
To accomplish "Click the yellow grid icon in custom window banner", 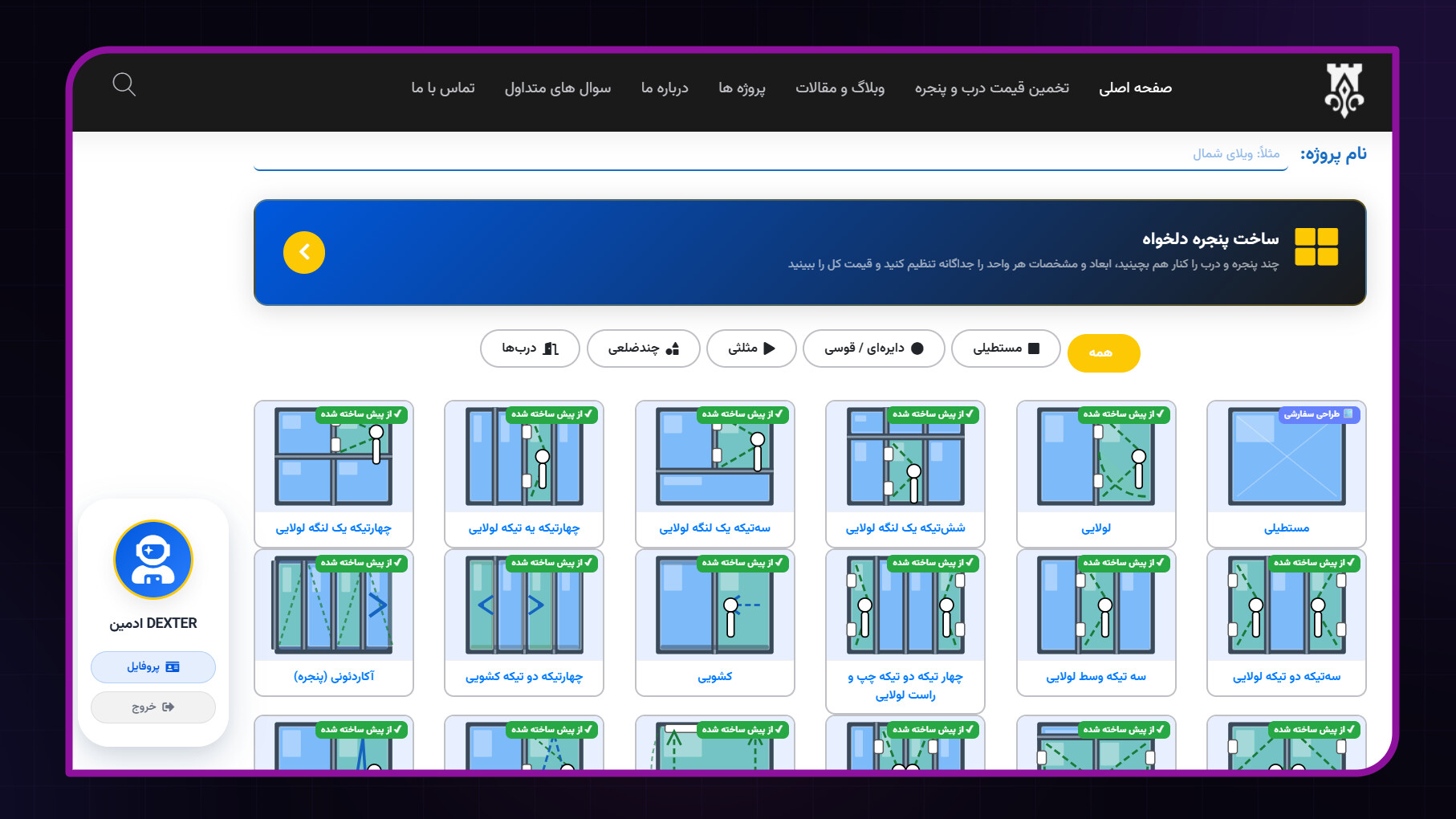I will coord(1316,247).
